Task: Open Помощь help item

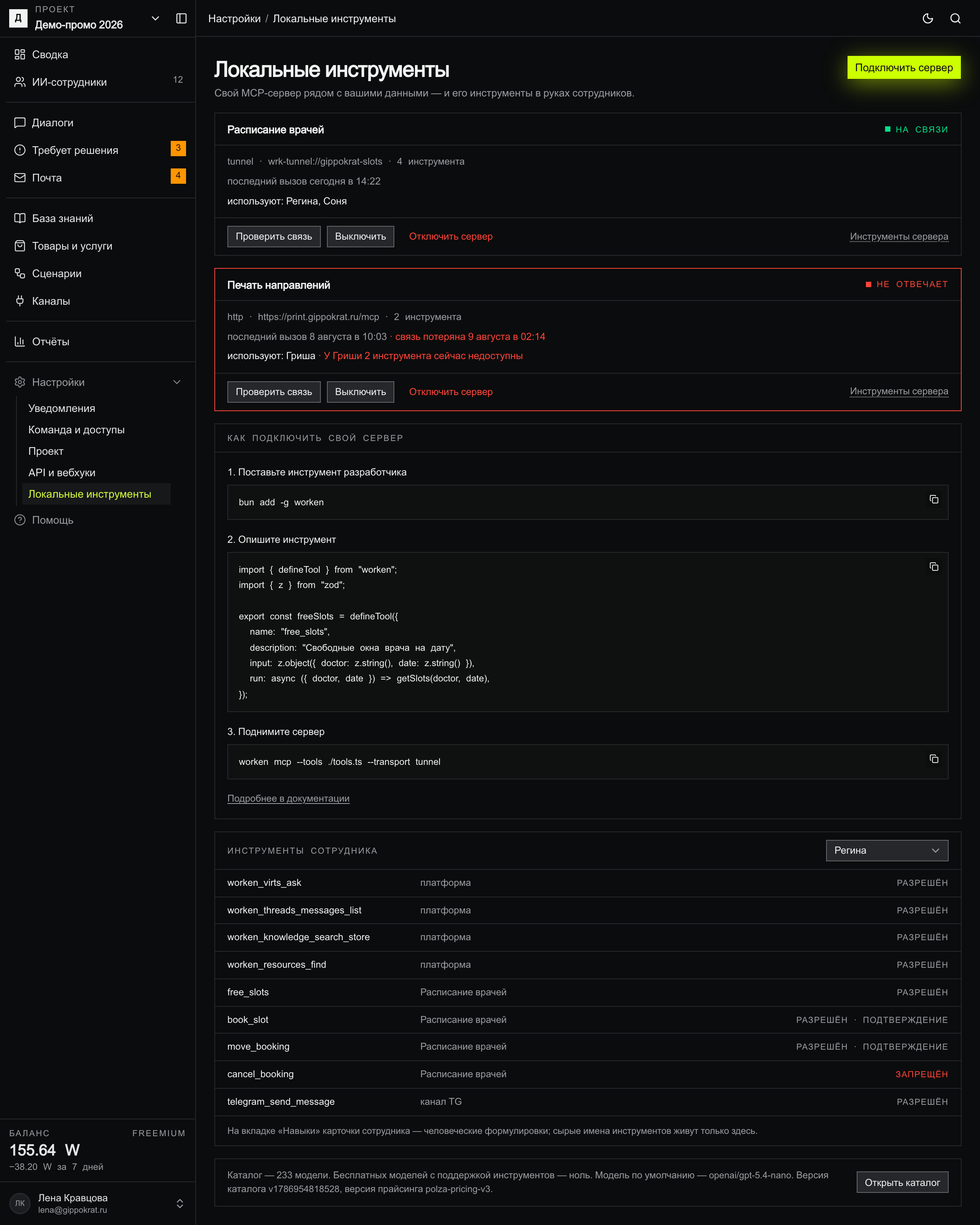Action: click(98, 520)
